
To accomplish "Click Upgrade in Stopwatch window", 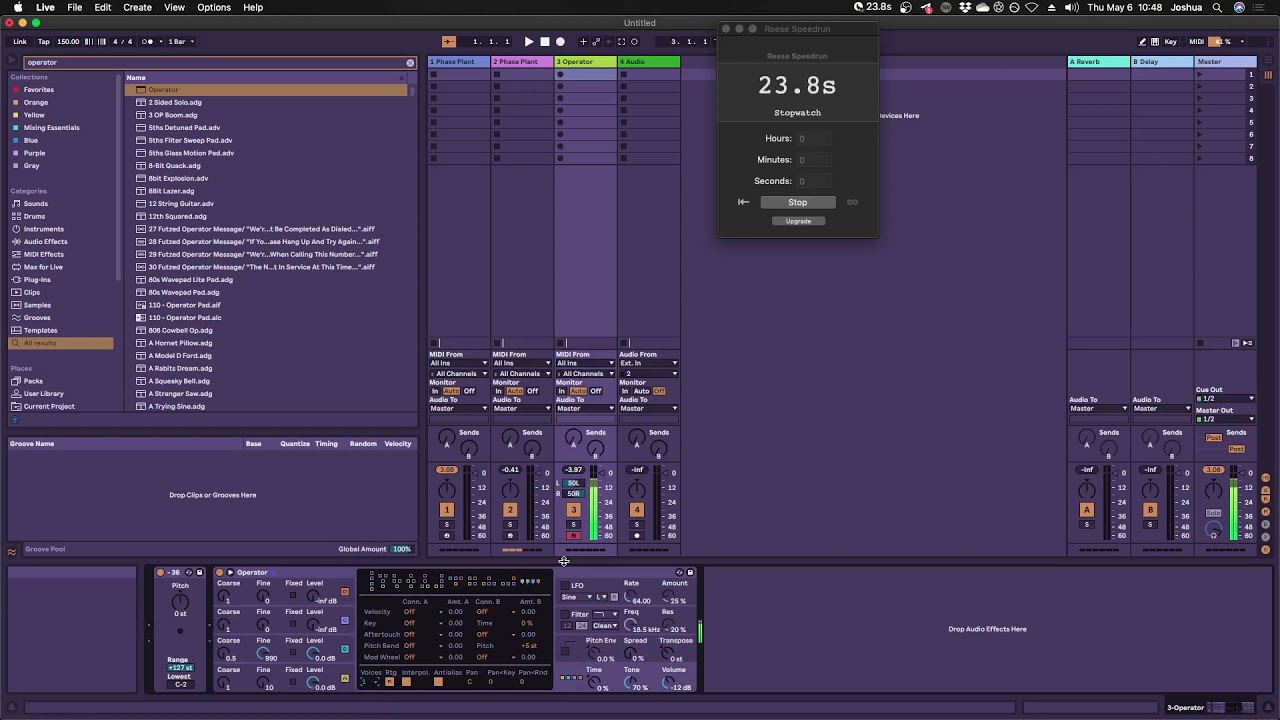I will 798,221.
